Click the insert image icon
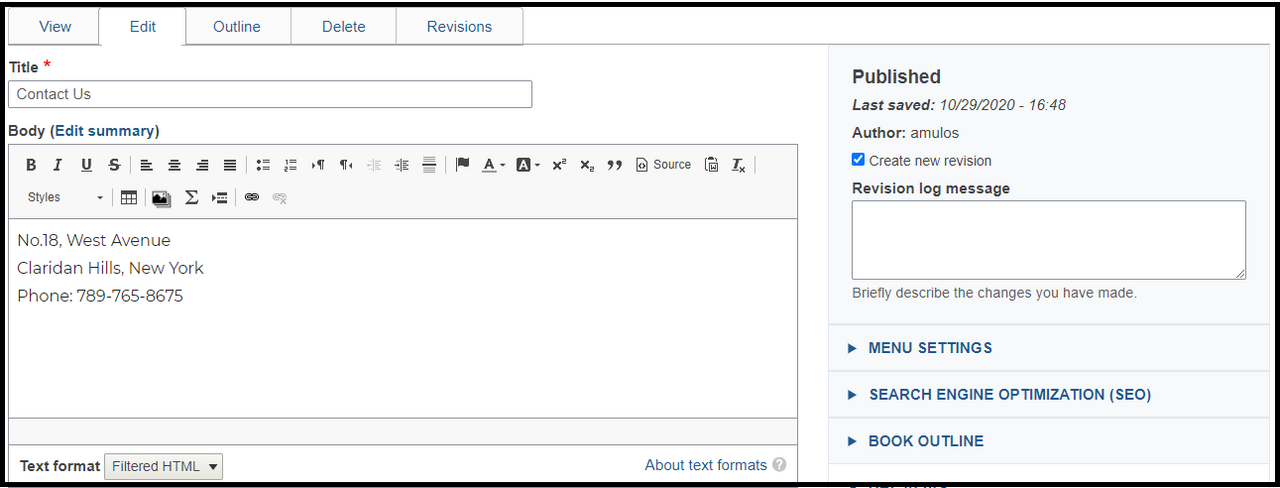Image resolution: width=1280 pixels, height=488 pixels. pyautogui.click(x=160, y=198)
